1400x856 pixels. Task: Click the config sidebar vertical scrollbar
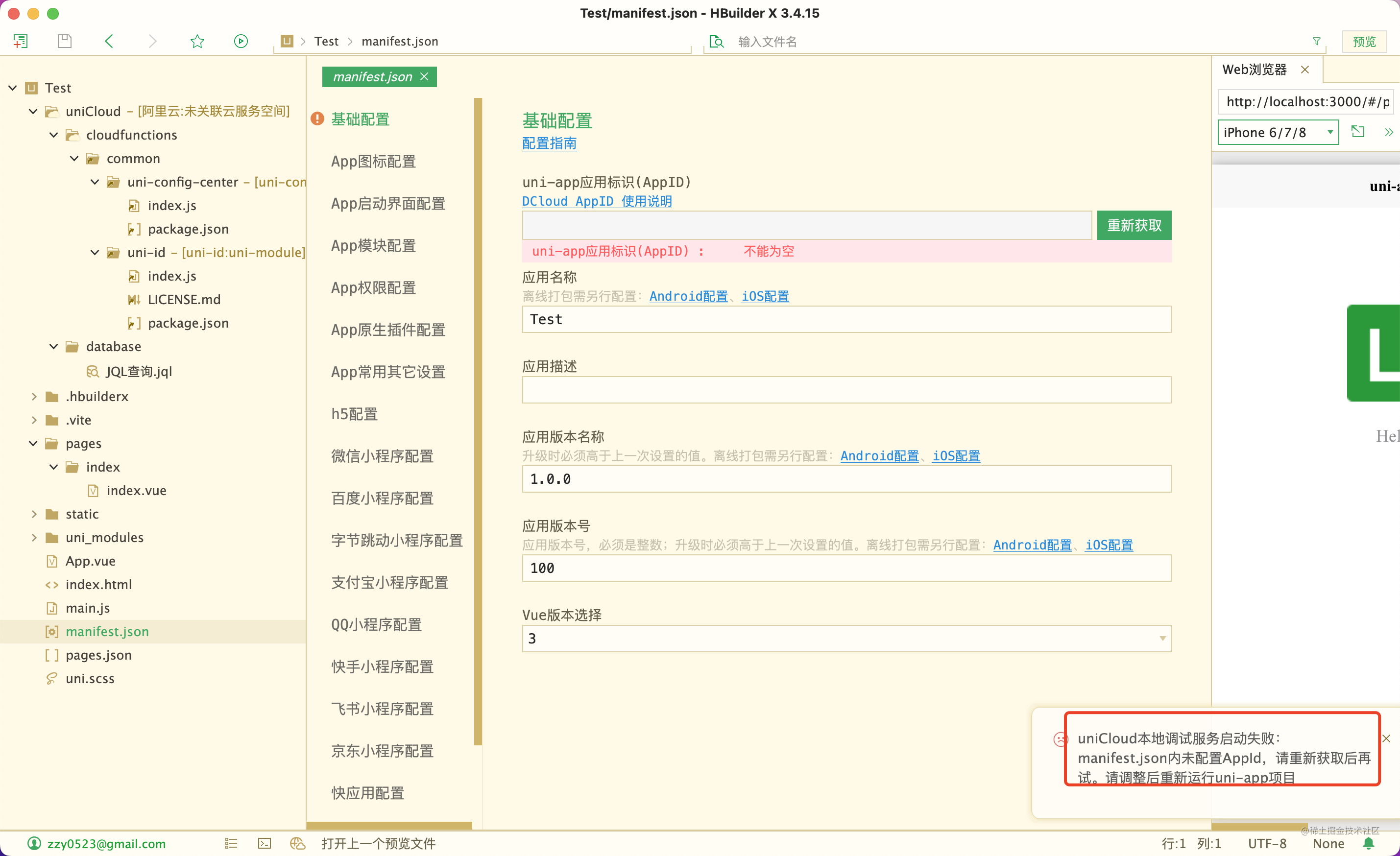pos(478,422)
